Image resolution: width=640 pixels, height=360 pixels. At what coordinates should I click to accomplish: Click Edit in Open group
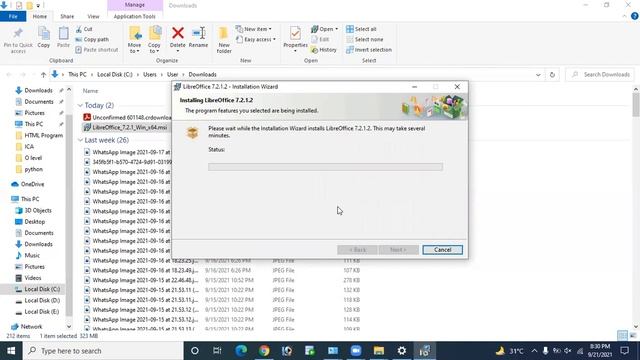(x=320, y=40)
